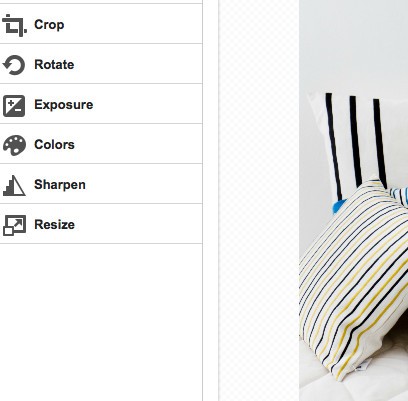Choose the Rotate text label

point(54,65)
